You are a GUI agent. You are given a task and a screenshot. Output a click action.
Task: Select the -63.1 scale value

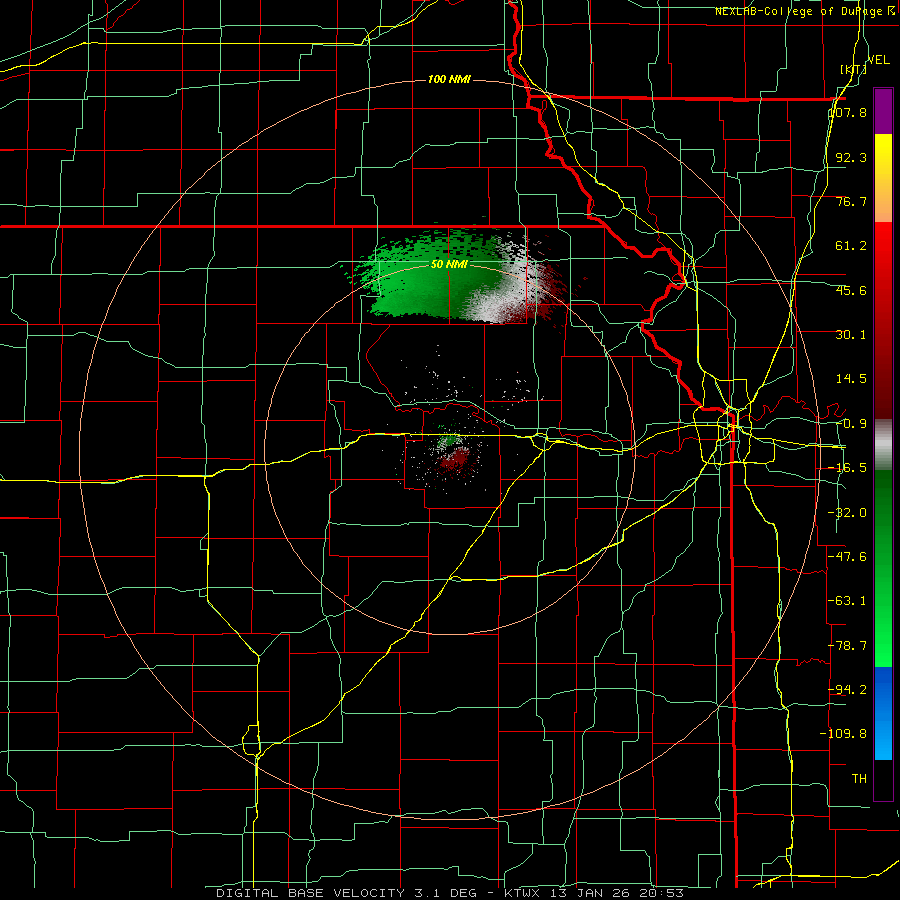click(847, 601)
